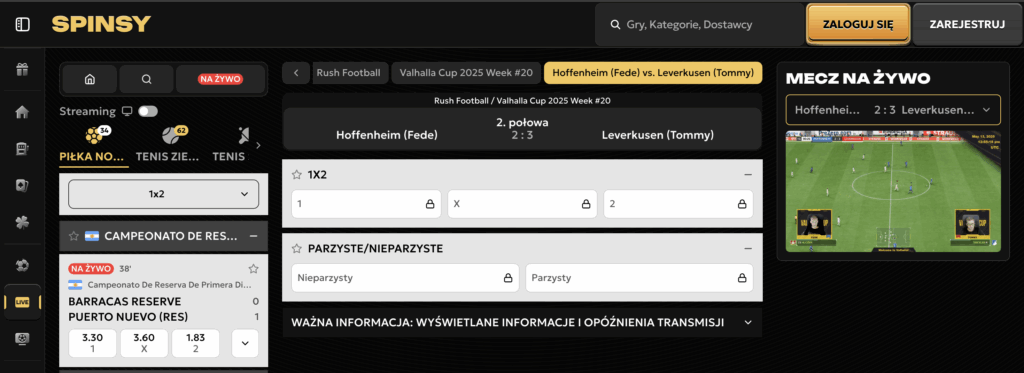Click Leverkusen (Tommy) in the scoreboard
This screenshot has width=1024, height=373.
pyautogui.click(x=658, y=136)
